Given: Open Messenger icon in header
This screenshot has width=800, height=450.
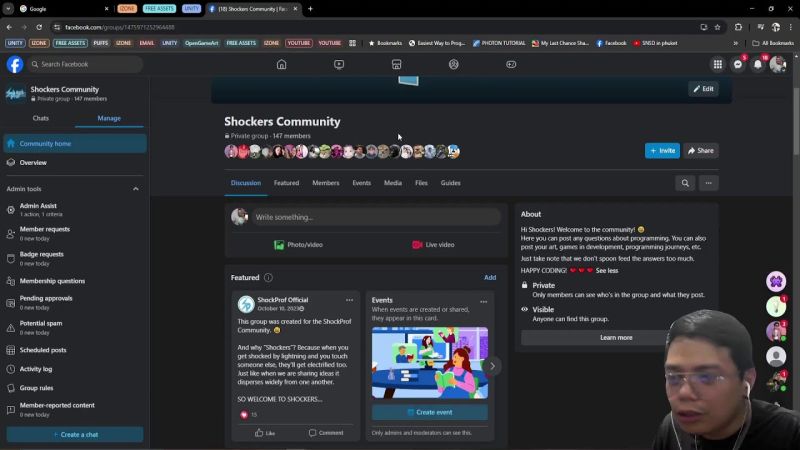Looking at the screenshot, I should pos(738,64).
